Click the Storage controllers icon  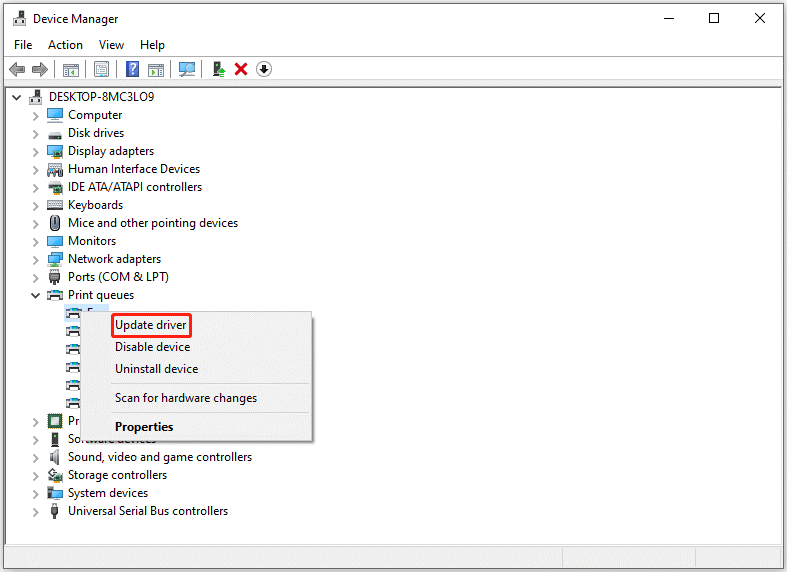coord(55,475)
